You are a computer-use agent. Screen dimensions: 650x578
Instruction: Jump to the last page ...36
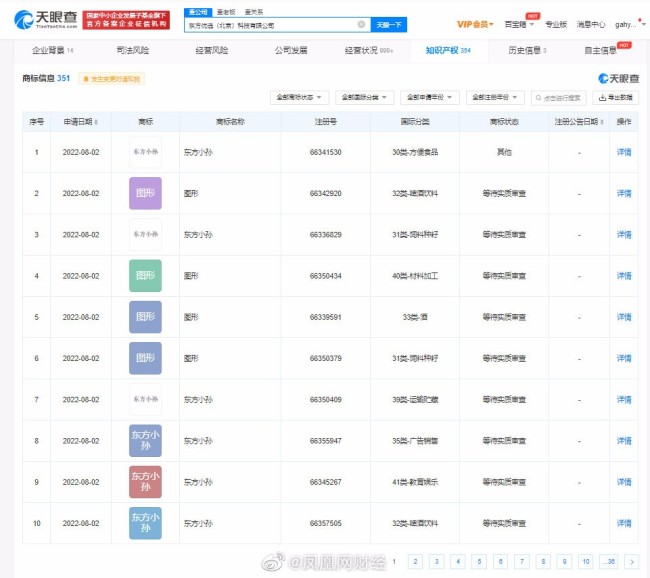pyautogui.click(x=609, y=562)
